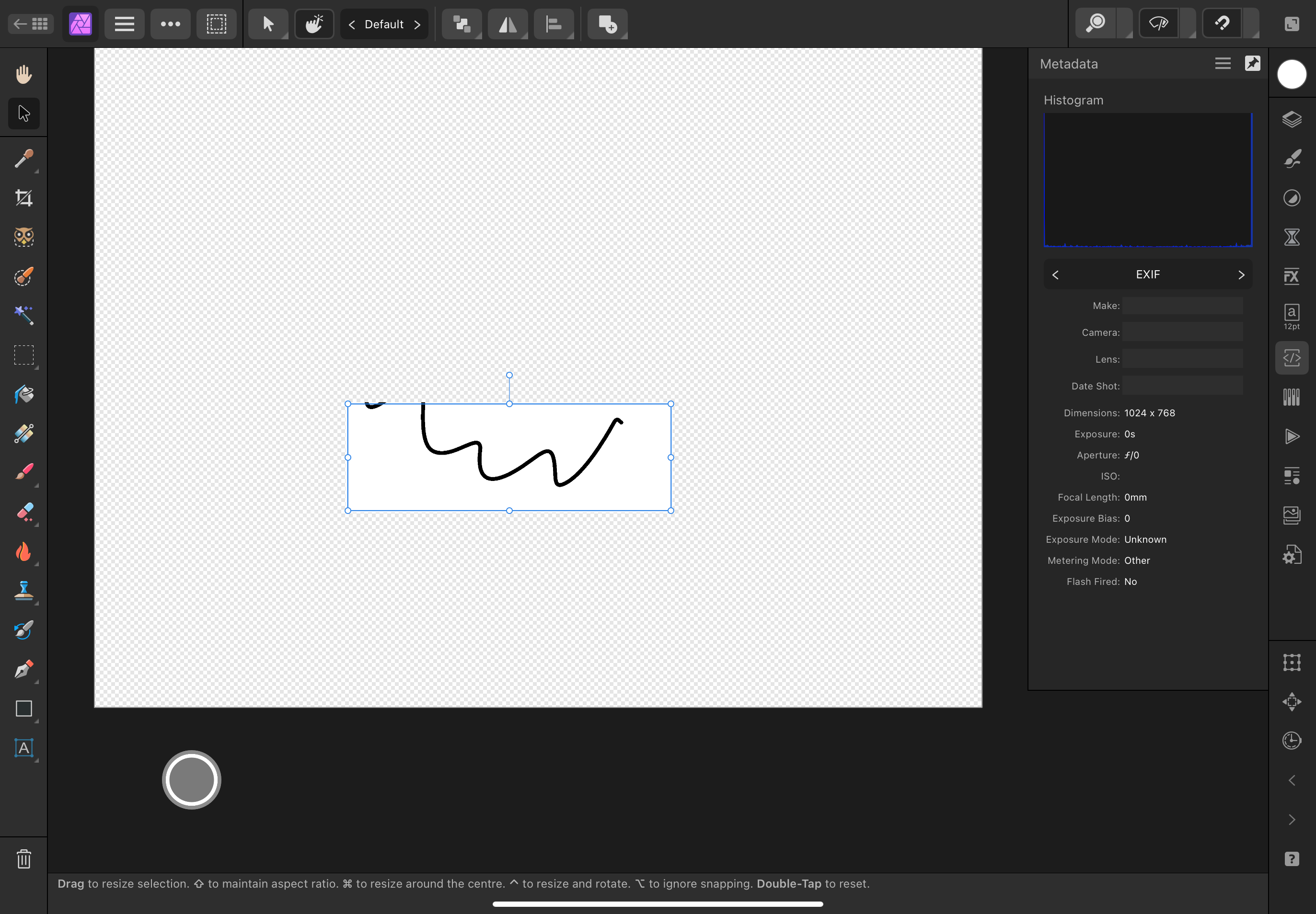This screenshot has height=914, width=1316.
Task: Open the Channels studio
Action: [1292, 397]
